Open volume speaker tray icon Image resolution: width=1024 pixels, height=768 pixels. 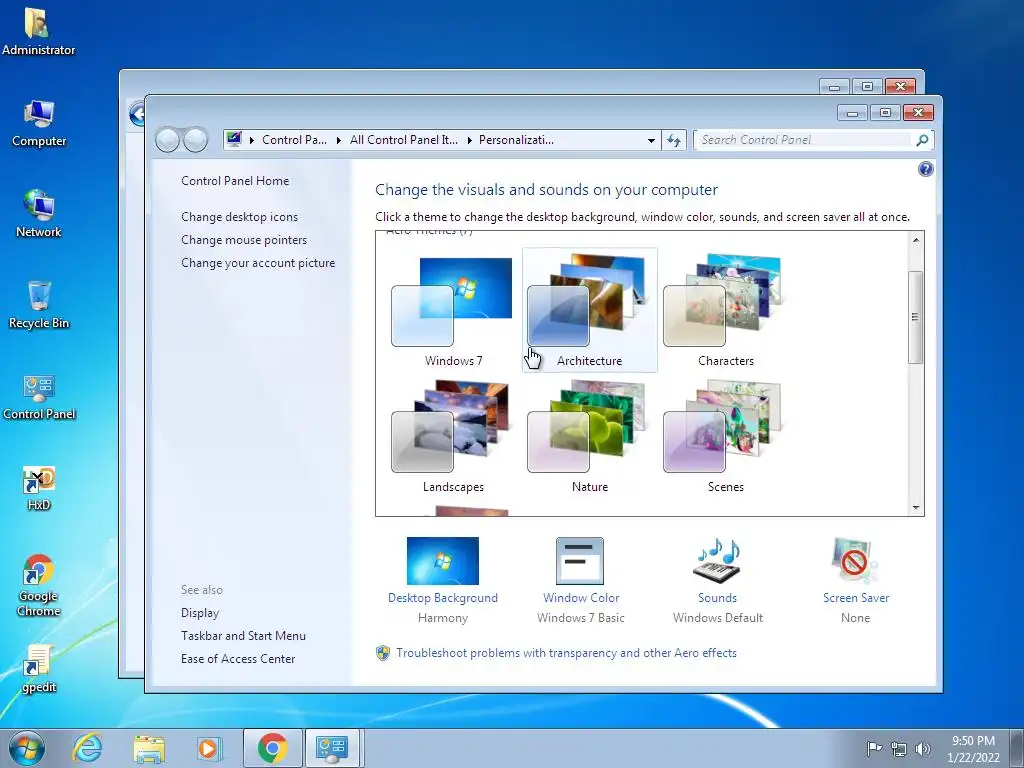click(923, 749)
